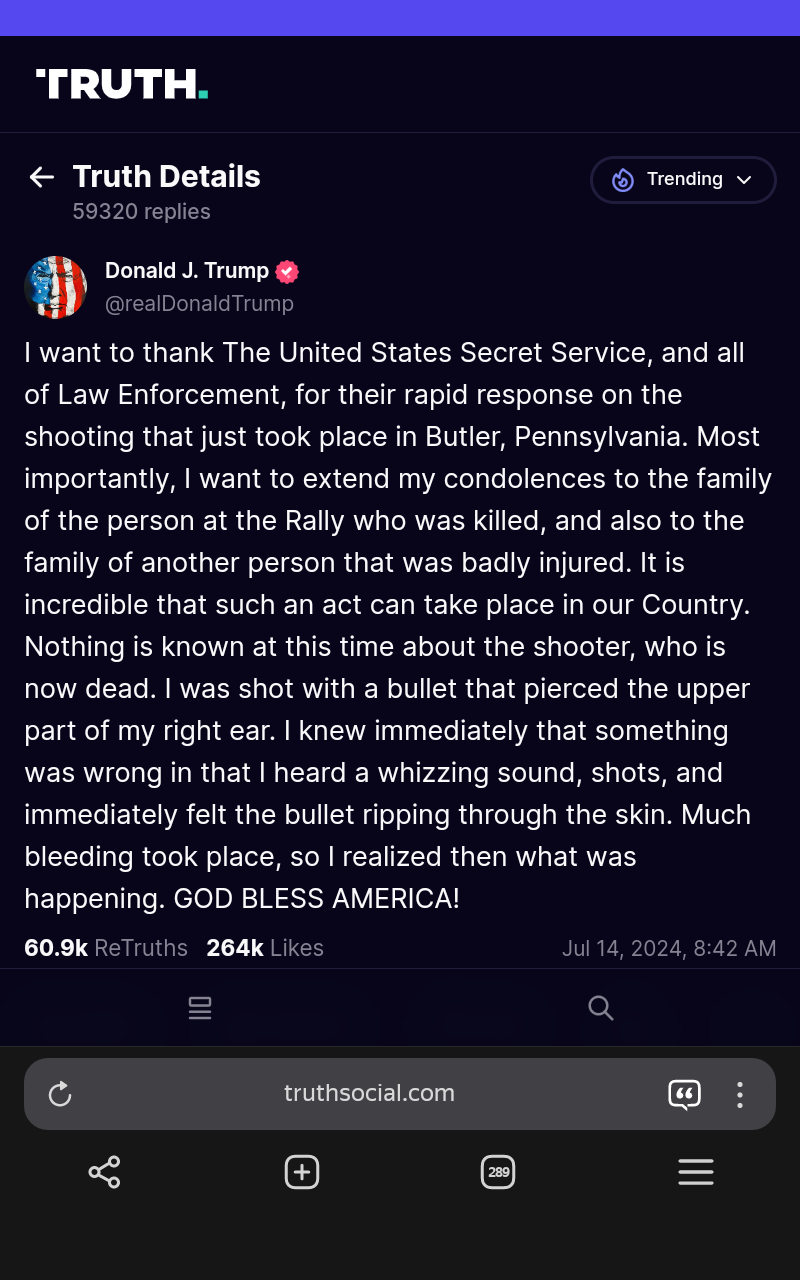Open the post author's profile avatar
The image size is (800, 1280).
[56, 287]
